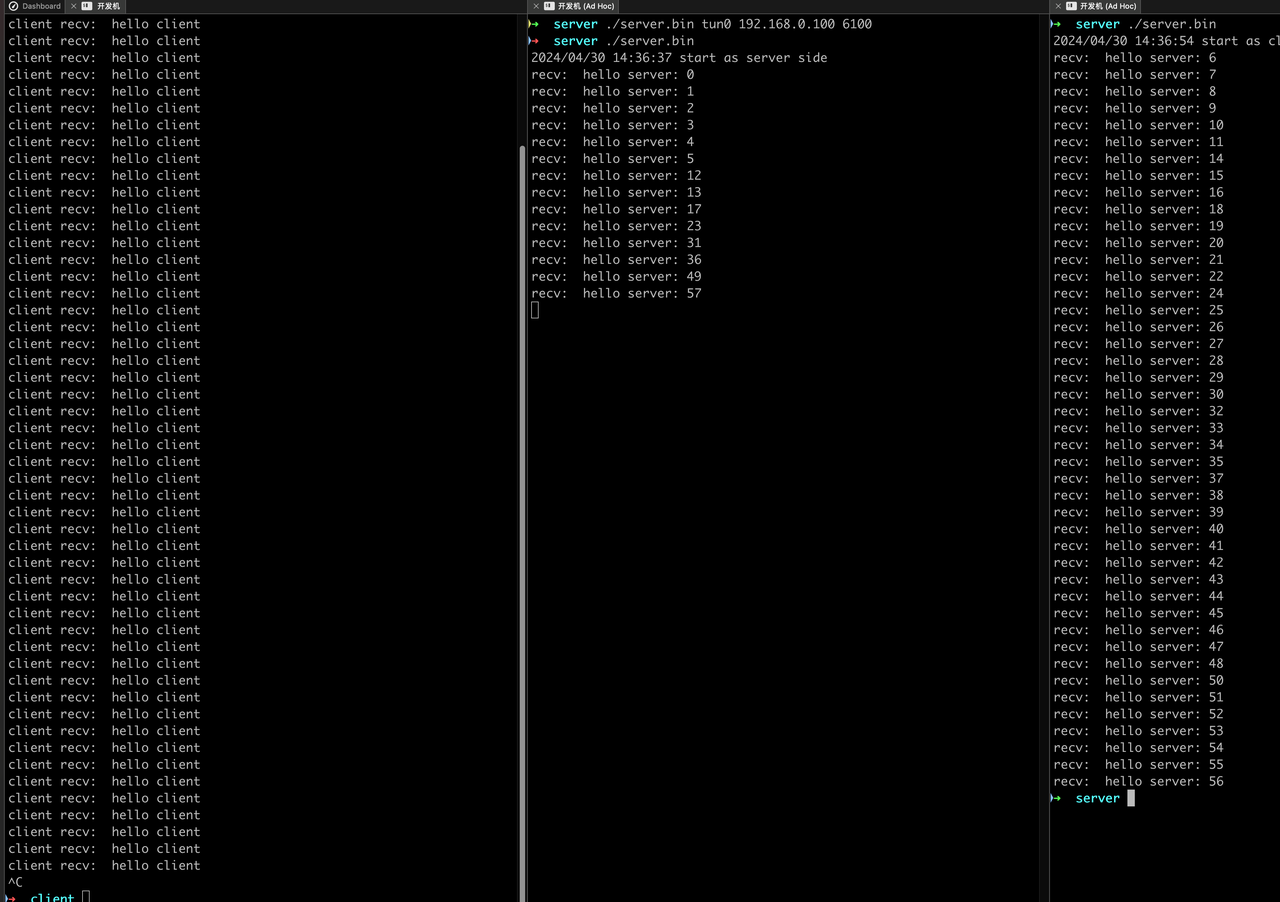
Task: Click the 'hello server: 57' line
Action: [616, 293]
